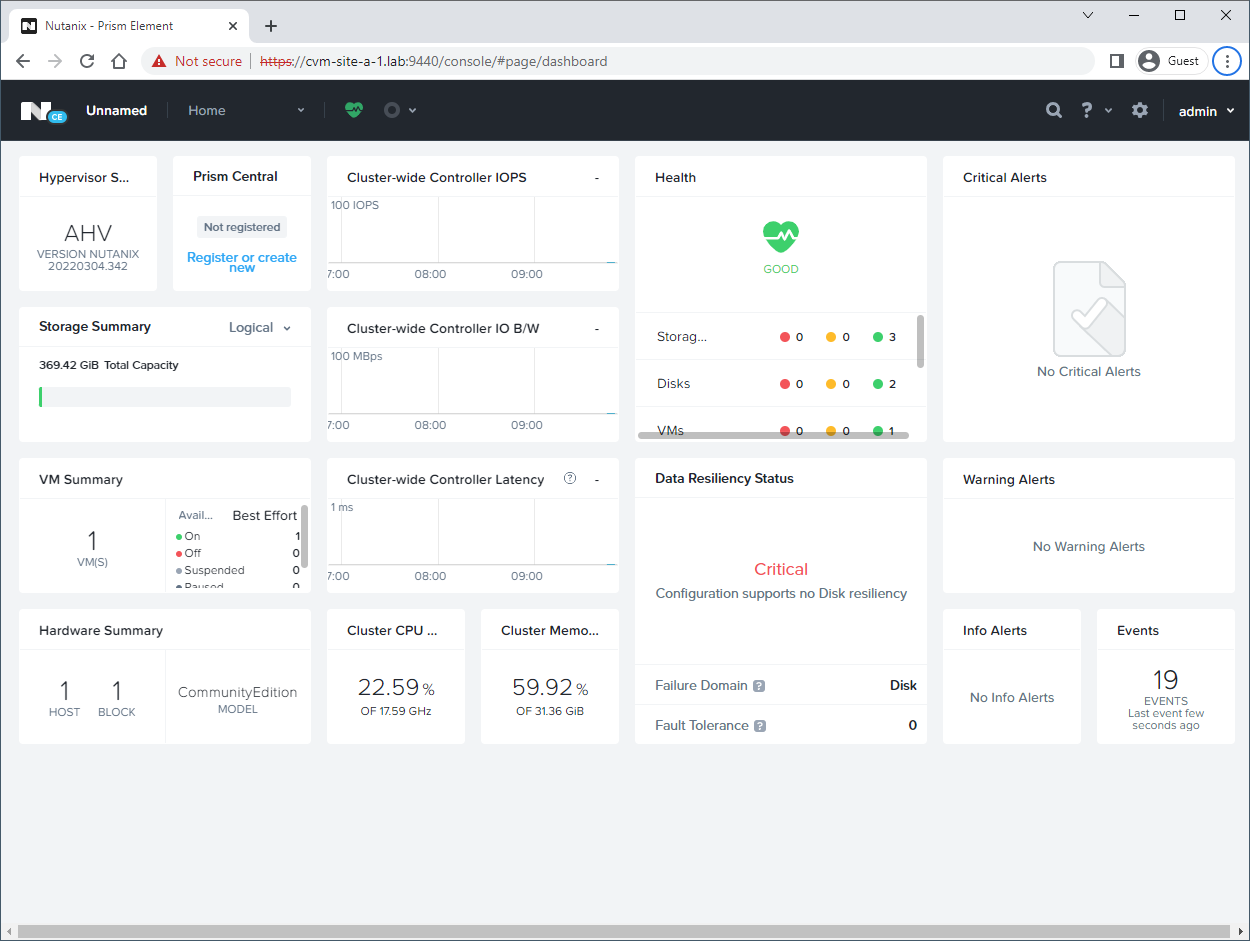Click the Critical resiliency status
Viewport: 1250px width, 941px height.
pyautogui.click(x=781, y=569)
